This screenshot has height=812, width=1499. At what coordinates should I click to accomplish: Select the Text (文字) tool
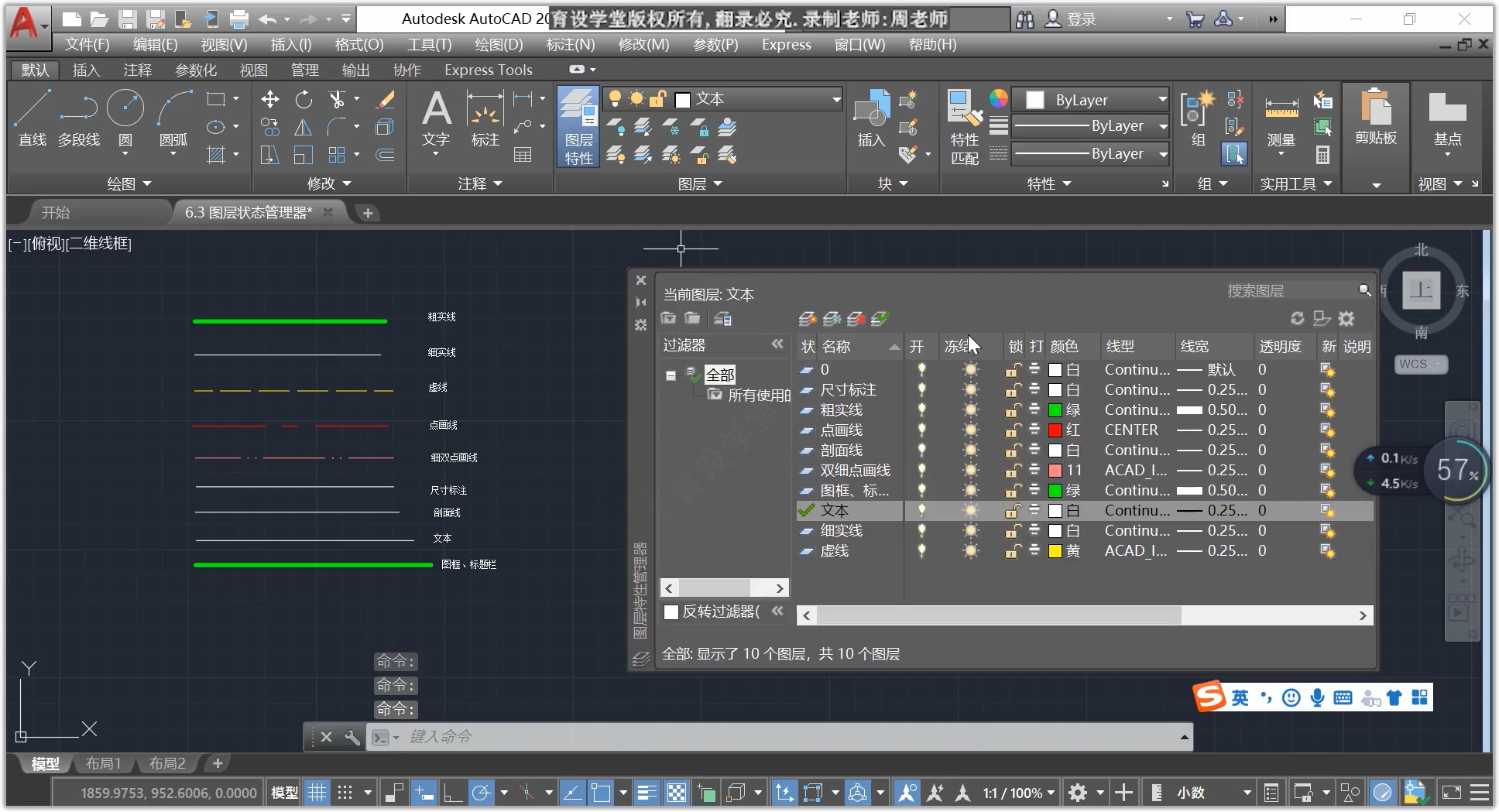436,118
